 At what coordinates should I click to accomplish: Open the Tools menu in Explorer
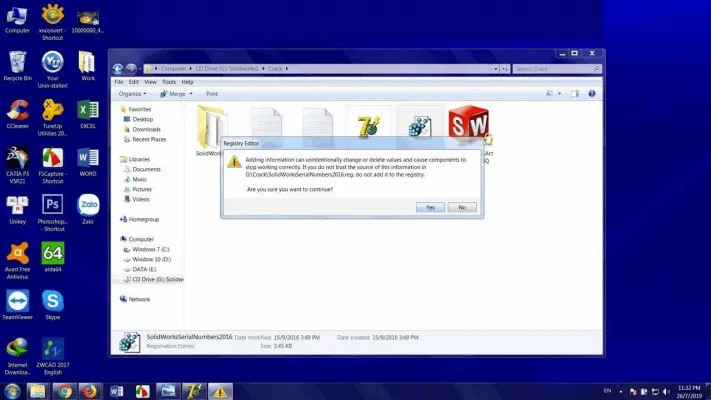[169, 81]
